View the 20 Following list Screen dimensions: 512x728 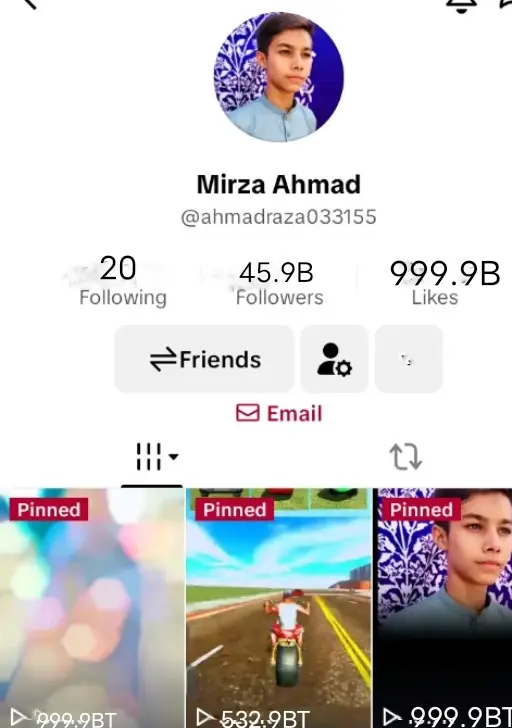122,281
